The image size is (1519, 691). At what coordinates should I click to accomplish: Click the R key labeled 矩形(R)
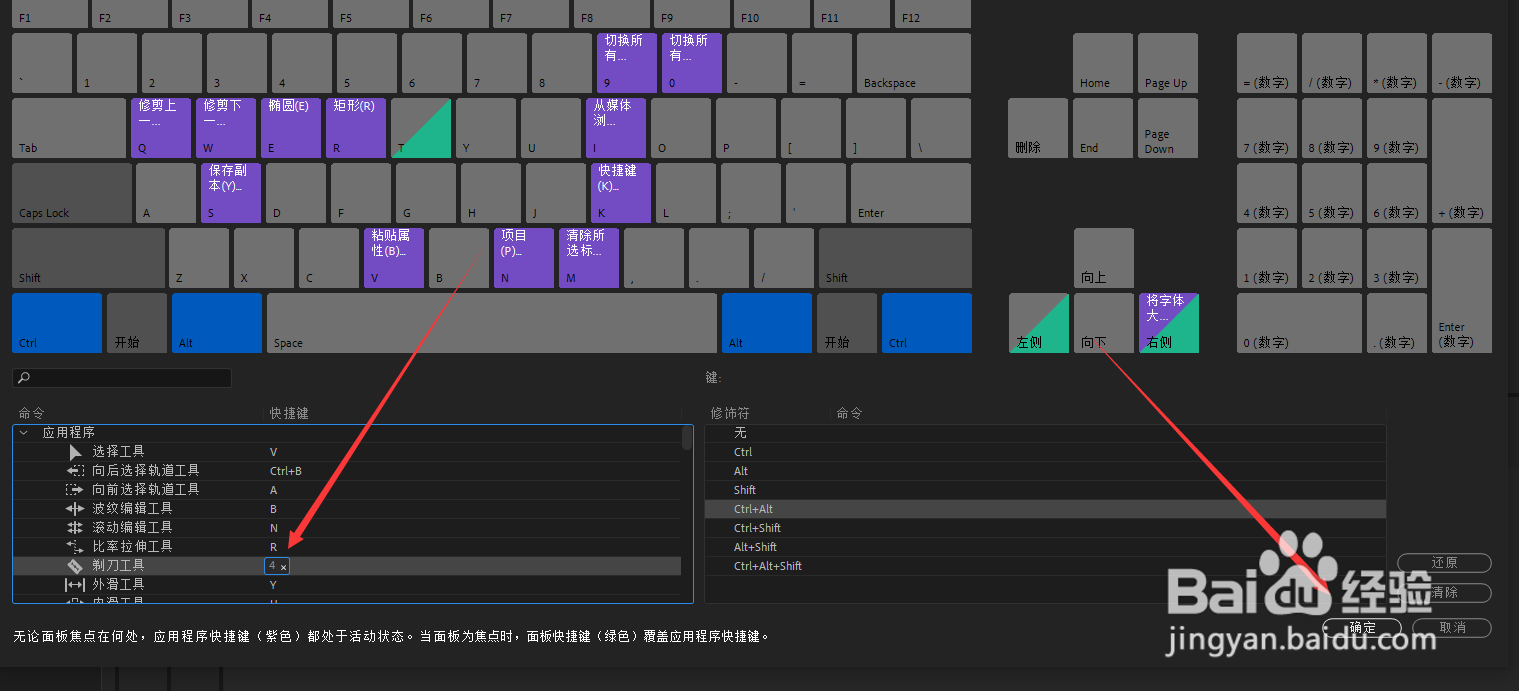click(356, 128)
